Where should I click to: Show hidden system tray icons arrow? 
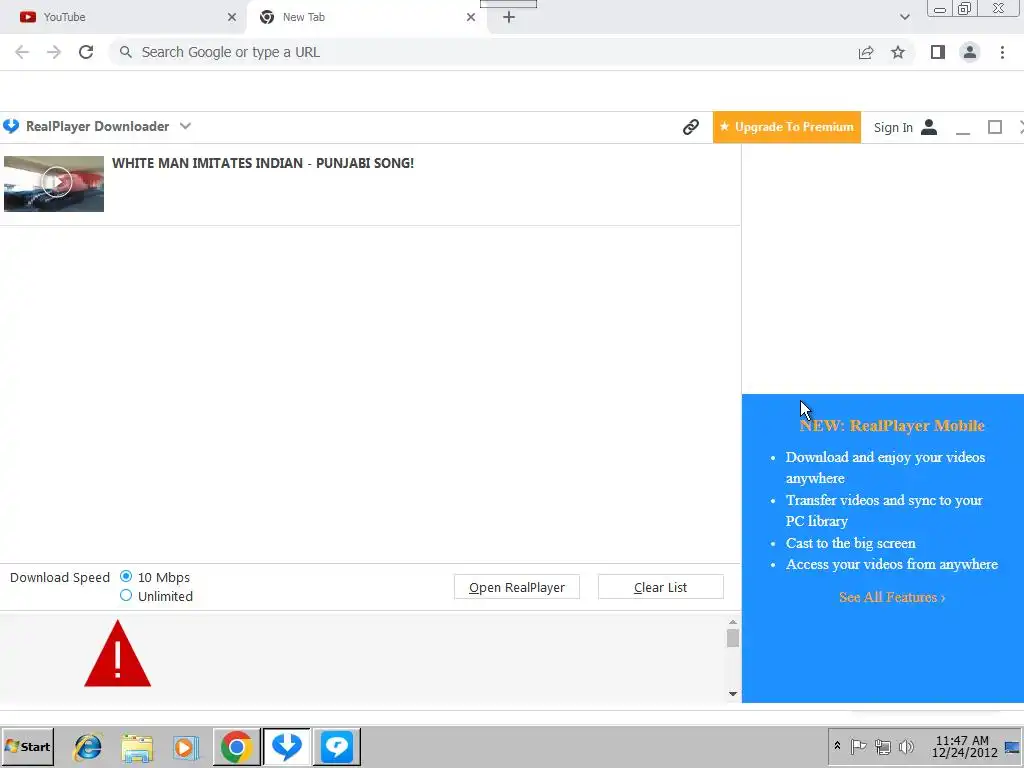(x=837, y=746)
